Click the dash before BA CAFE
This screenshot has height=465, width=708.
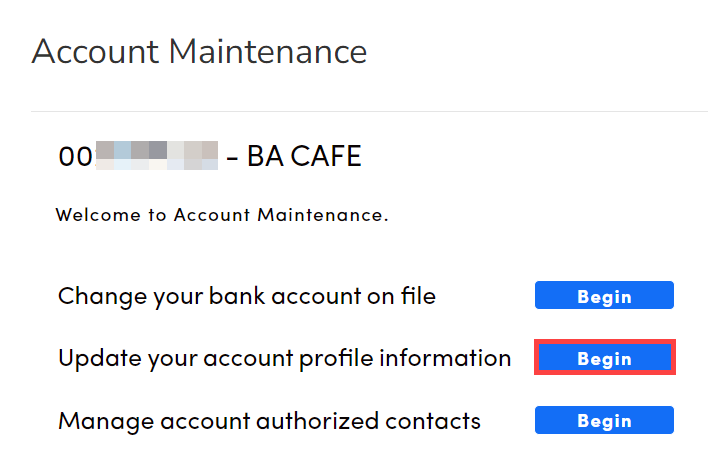tap(232, 157)
